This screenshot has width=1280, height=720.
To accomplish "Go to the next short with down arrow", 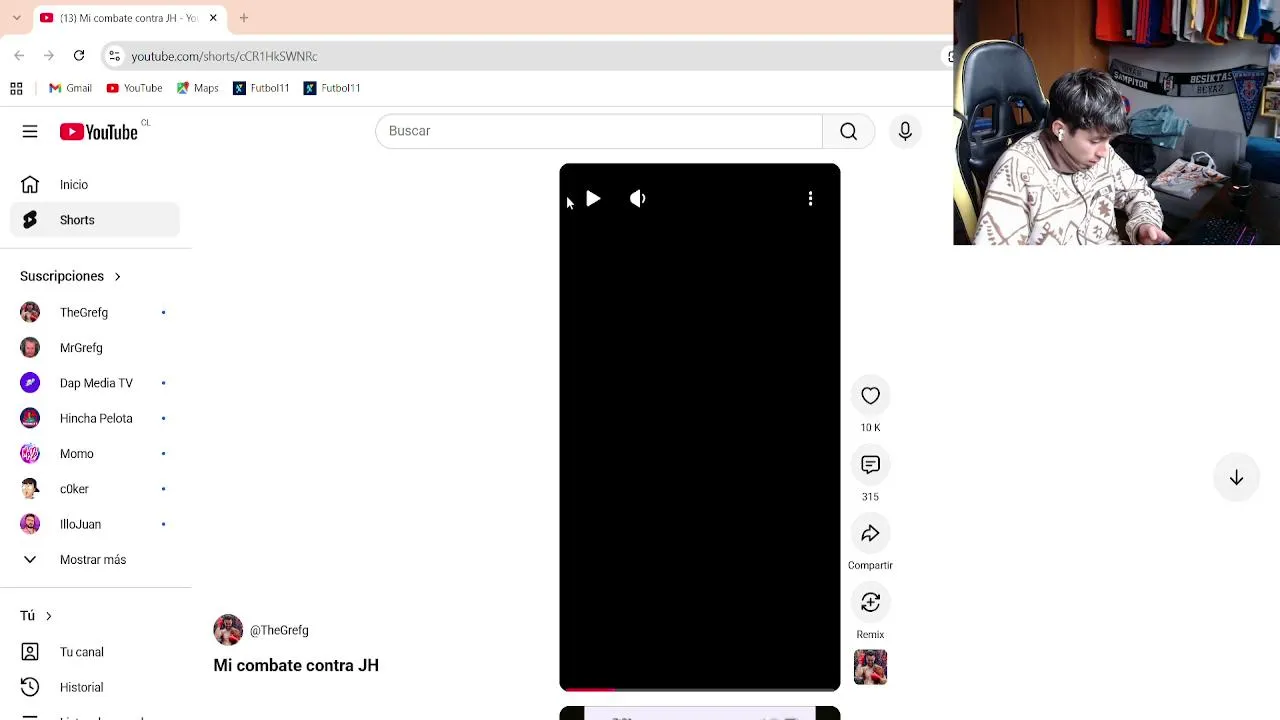I will click(1236, 478).
